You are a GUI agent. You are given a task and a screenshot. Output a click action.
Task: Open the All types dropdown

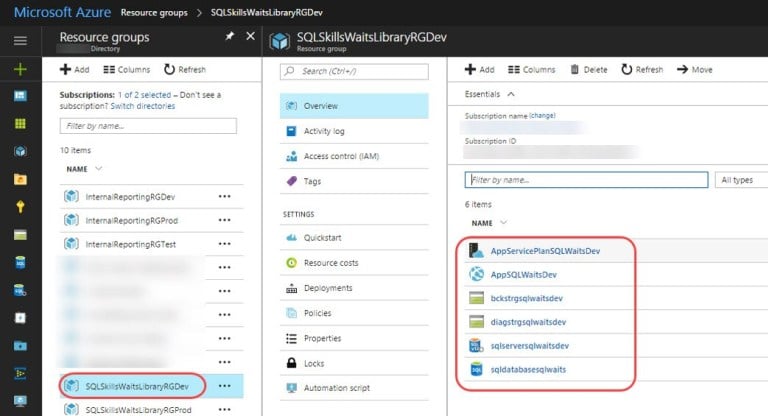pos(742,180)
